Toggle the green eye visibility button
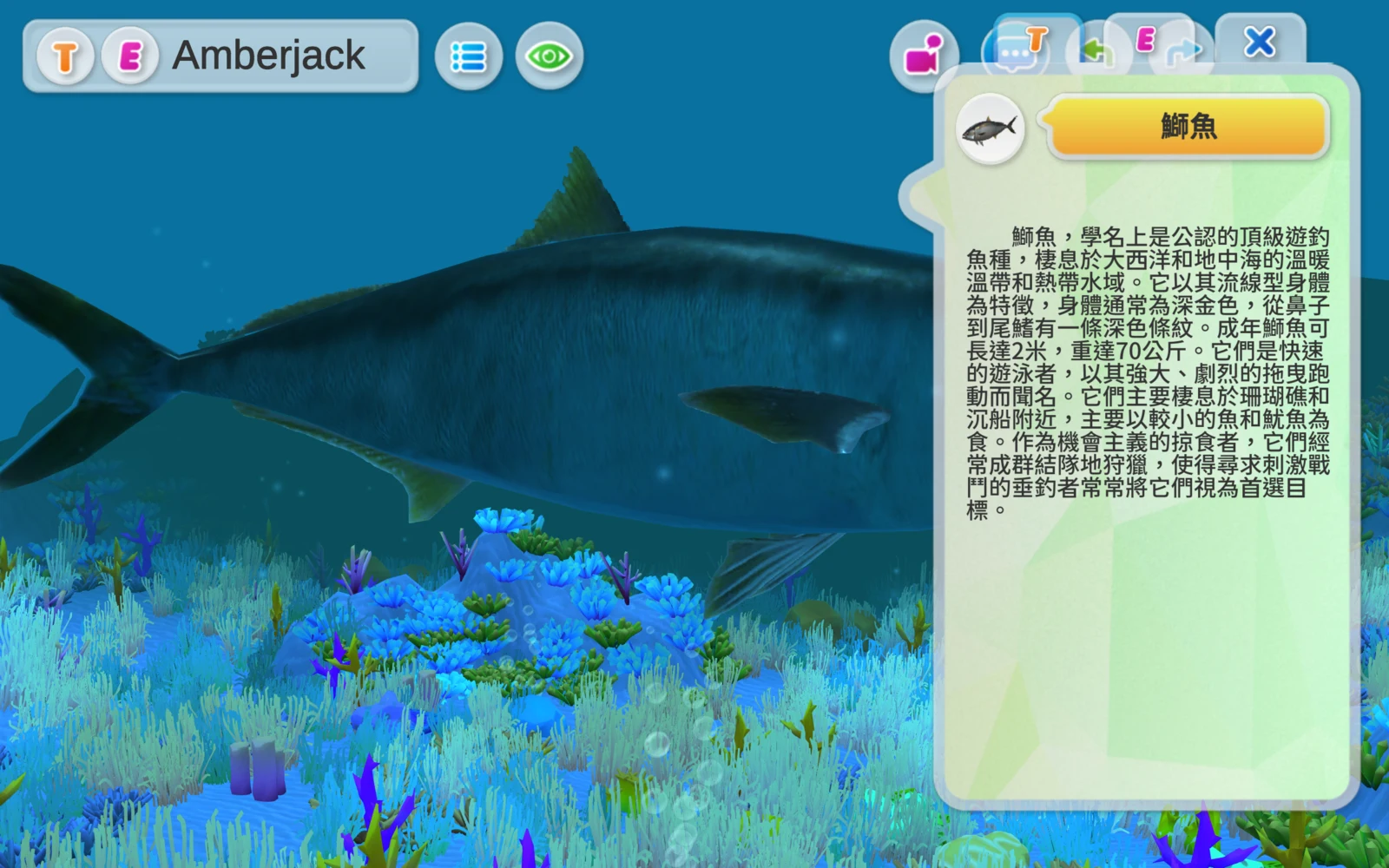Screen dimensions: 1389x868 (x=549, y=57)
